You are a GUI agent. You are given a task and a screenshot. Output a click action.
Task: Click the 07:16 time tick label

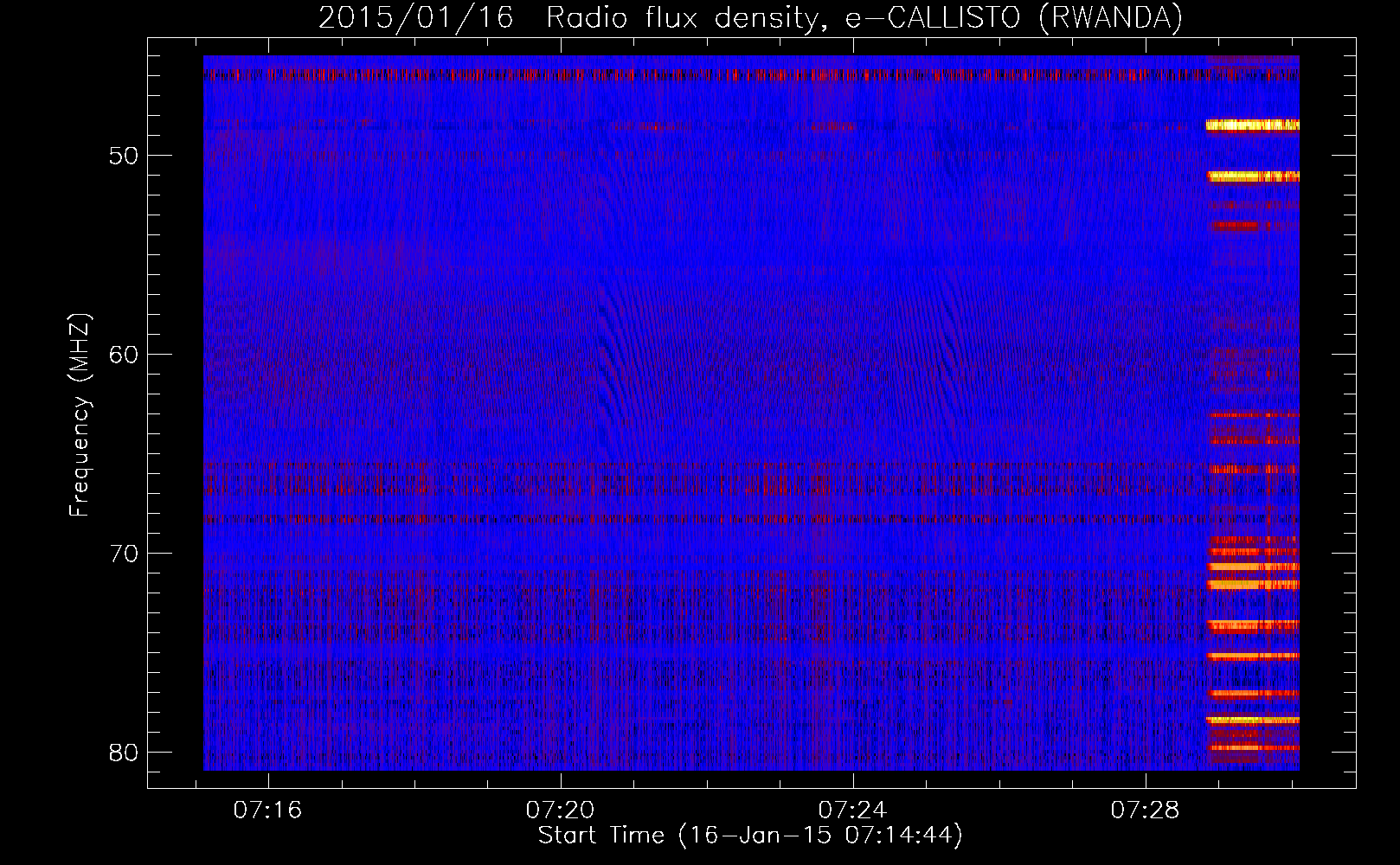268,810
